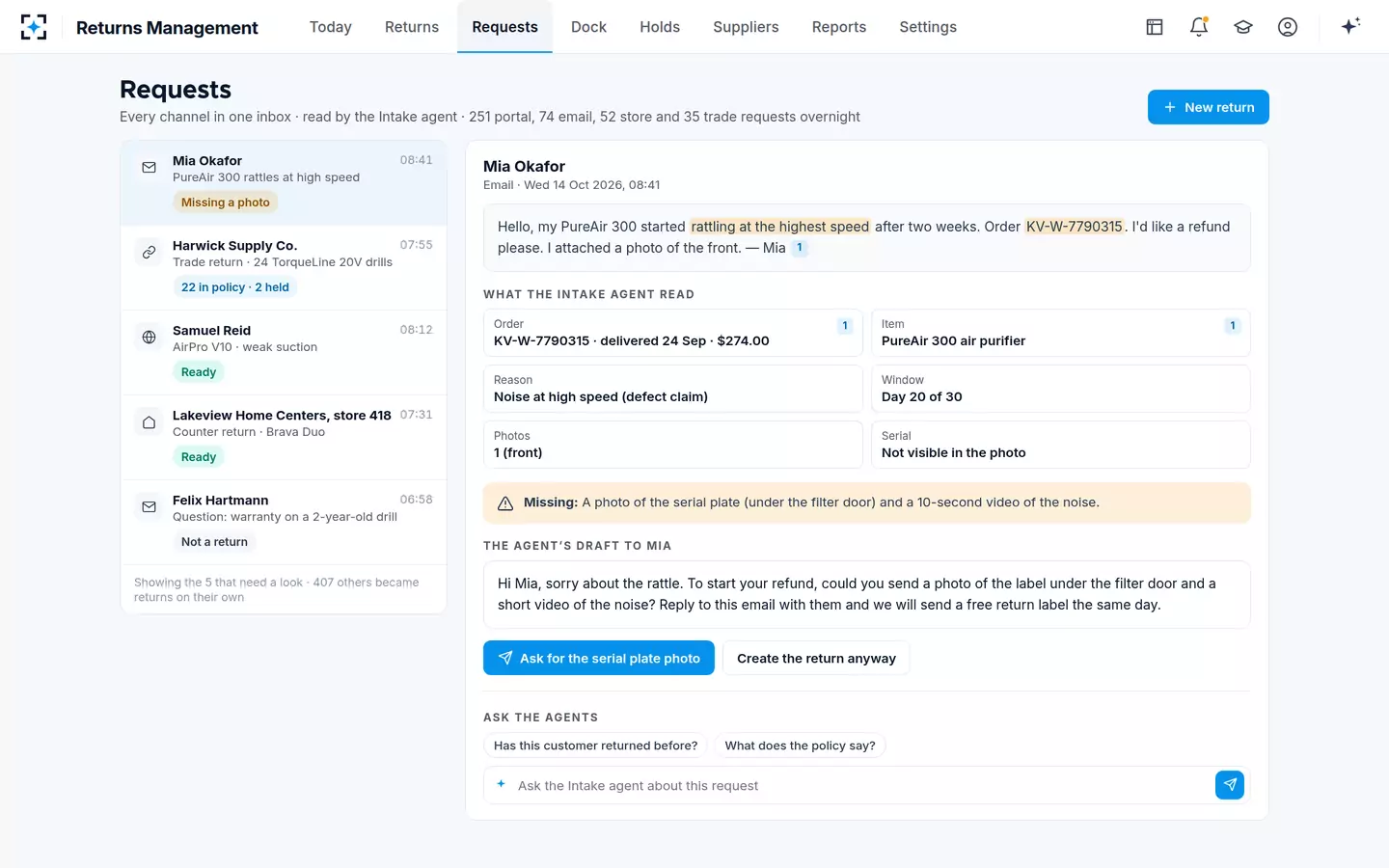
Task: Click the 'Not a return' tag
Action: (214, 542)
